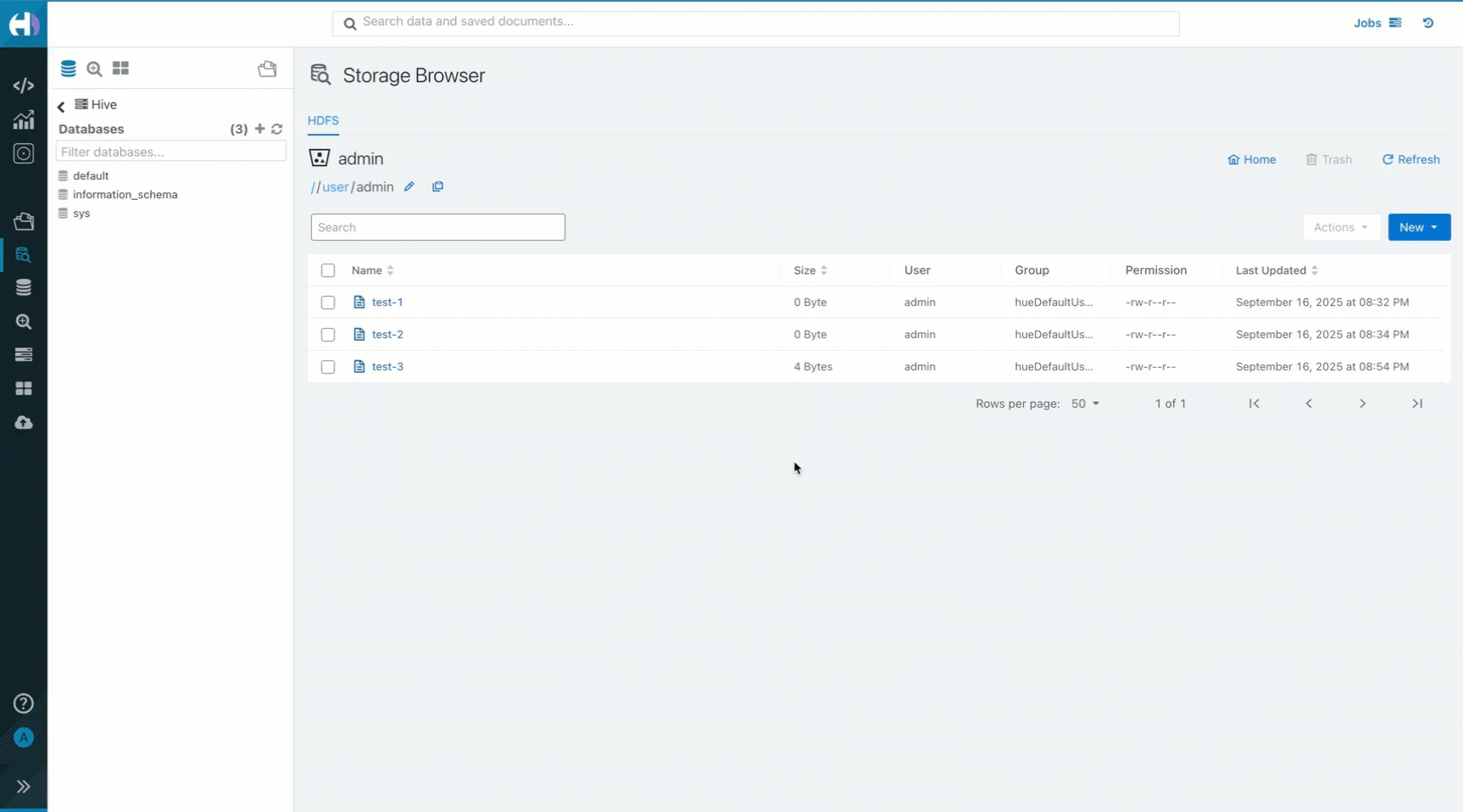Screen dimensions: 1463x812
Task: Open the Help question mark icon
Action: pos(24,704)
